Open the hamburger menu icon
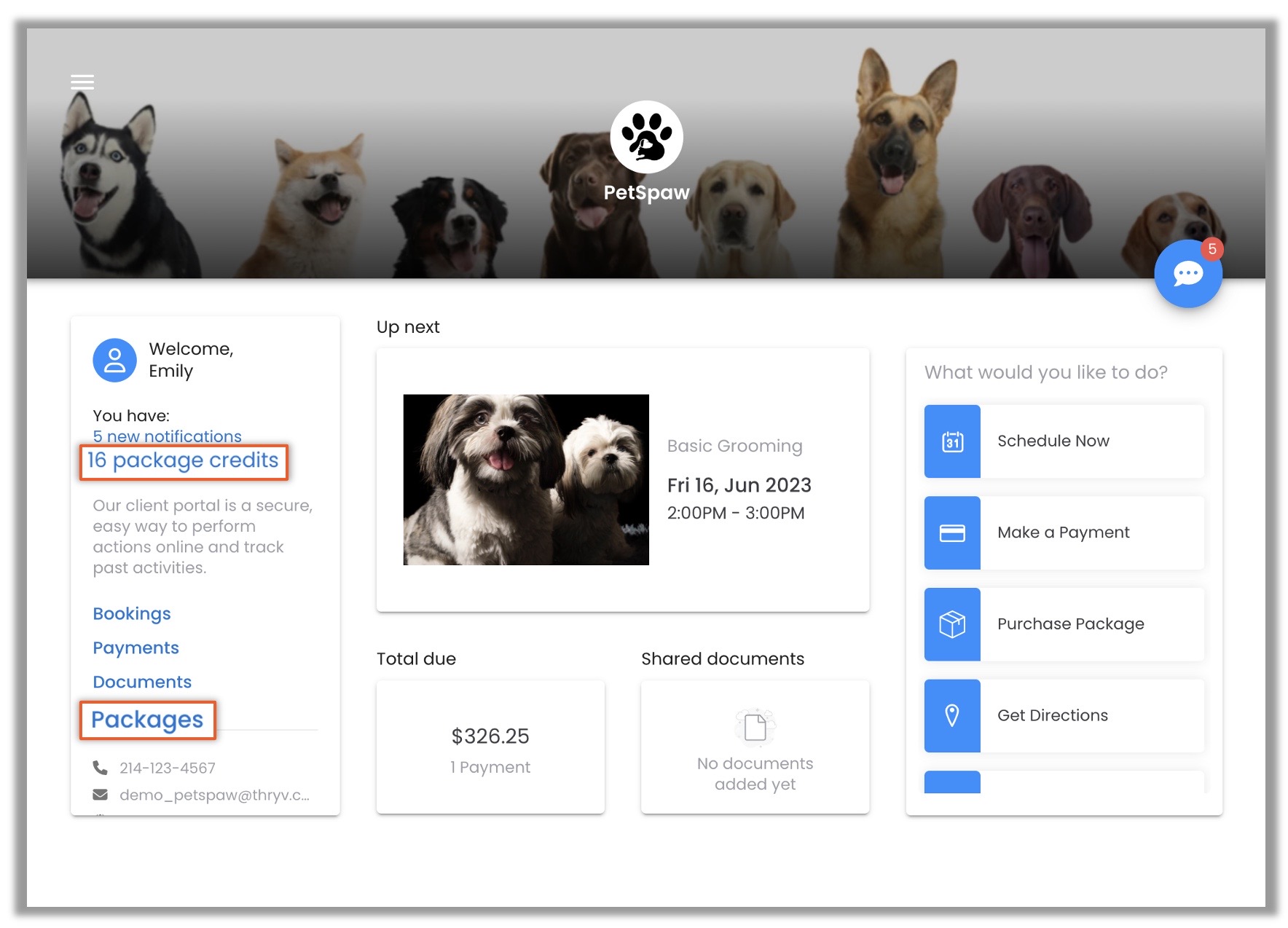 (82, 82)
